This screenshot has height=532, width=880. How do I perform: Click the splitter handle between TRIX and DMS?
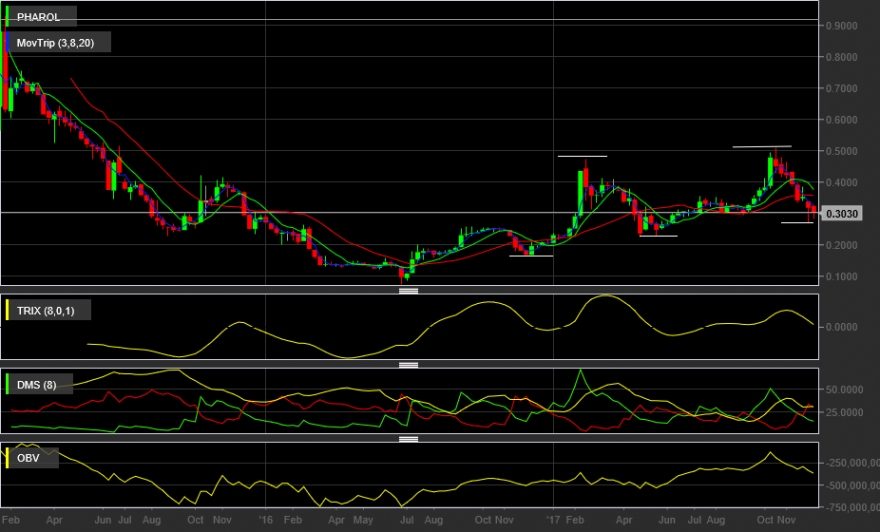[x=409, y=365]
